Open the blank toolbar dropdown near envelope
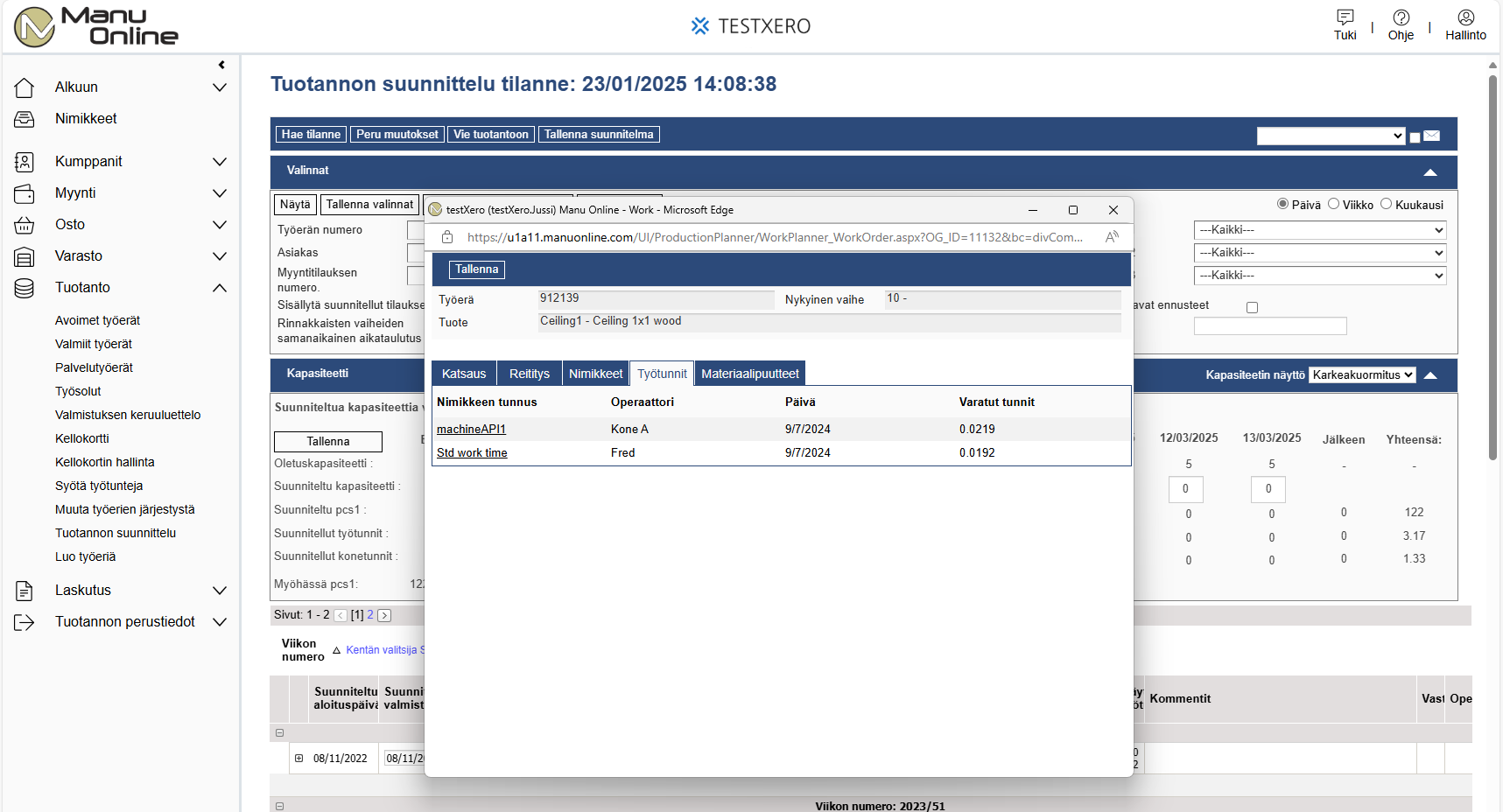Image resolution: width=1503 pixels, height=812 pixels. pyautogui.click(x=1331, y=136)
